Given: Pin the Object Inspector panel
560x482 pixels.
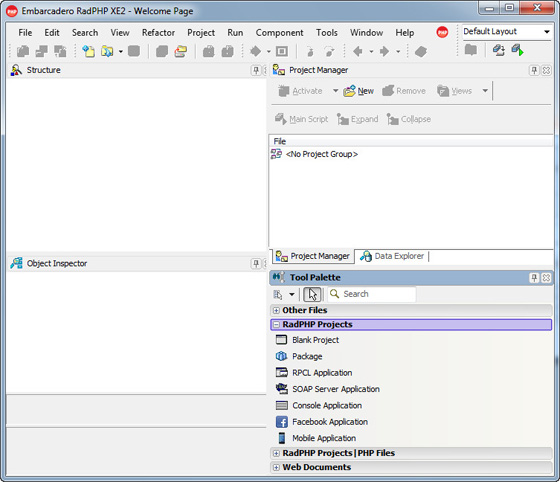Looking at the screenshot, I should point(256,264).
